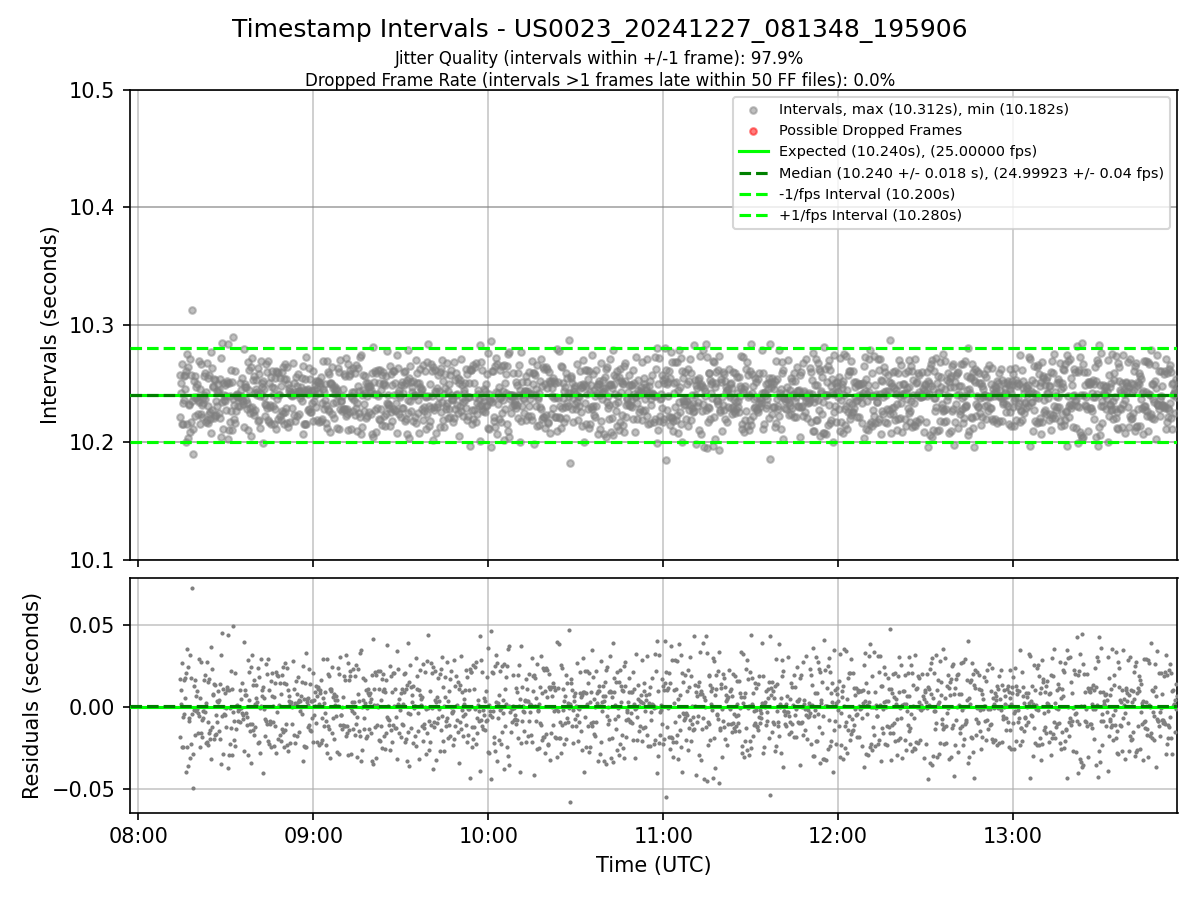
Task: Click the highest residual point above 0.05
Action: [x=192, y=588]
